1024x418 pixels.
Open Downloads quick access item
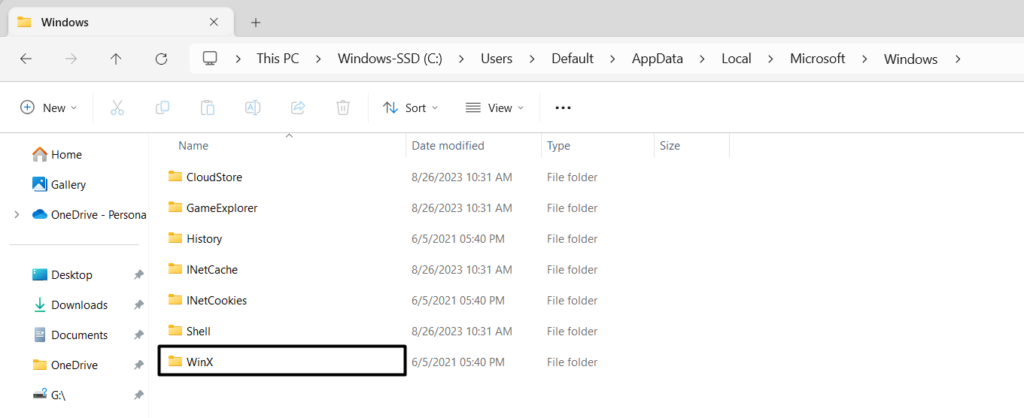[x=70, y=305]
